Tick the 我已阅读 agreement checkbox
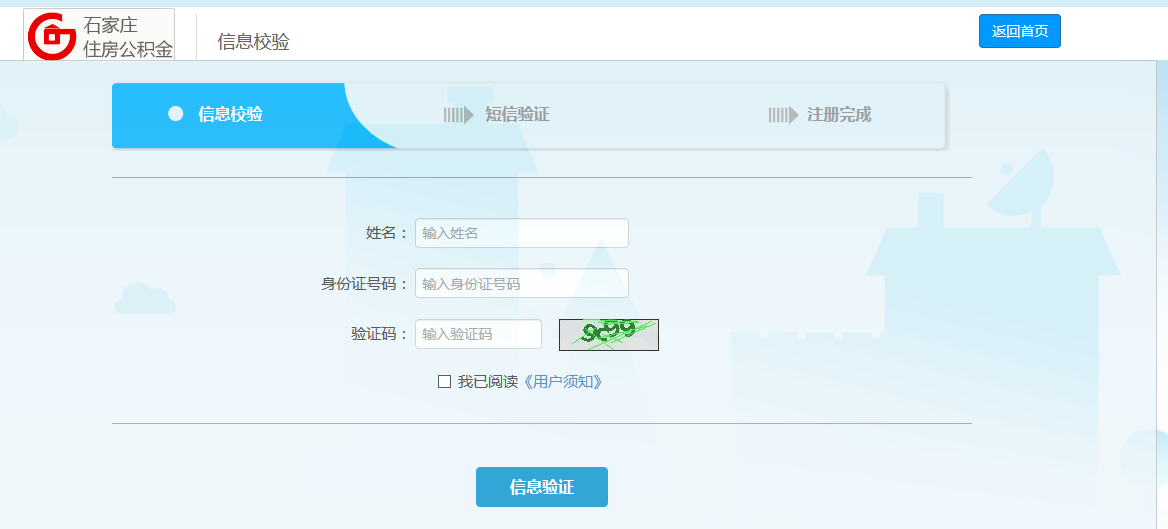Viewport: 1168px width, 529px height. click(444, 382)
